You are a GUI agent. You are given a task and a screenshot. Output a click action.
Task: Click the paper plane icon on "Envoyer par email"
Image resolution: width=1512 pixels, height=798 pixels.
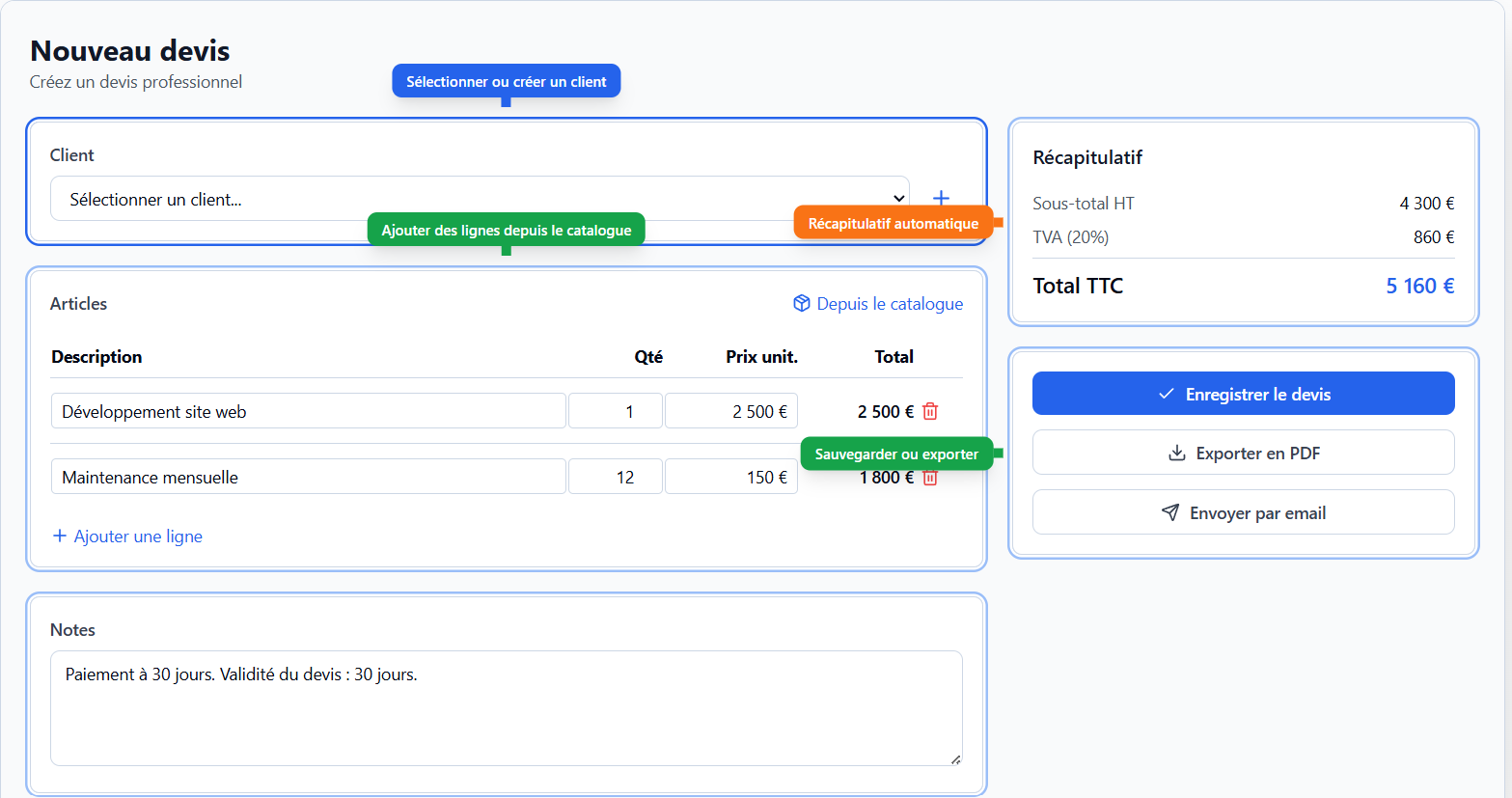[1172, 512]
